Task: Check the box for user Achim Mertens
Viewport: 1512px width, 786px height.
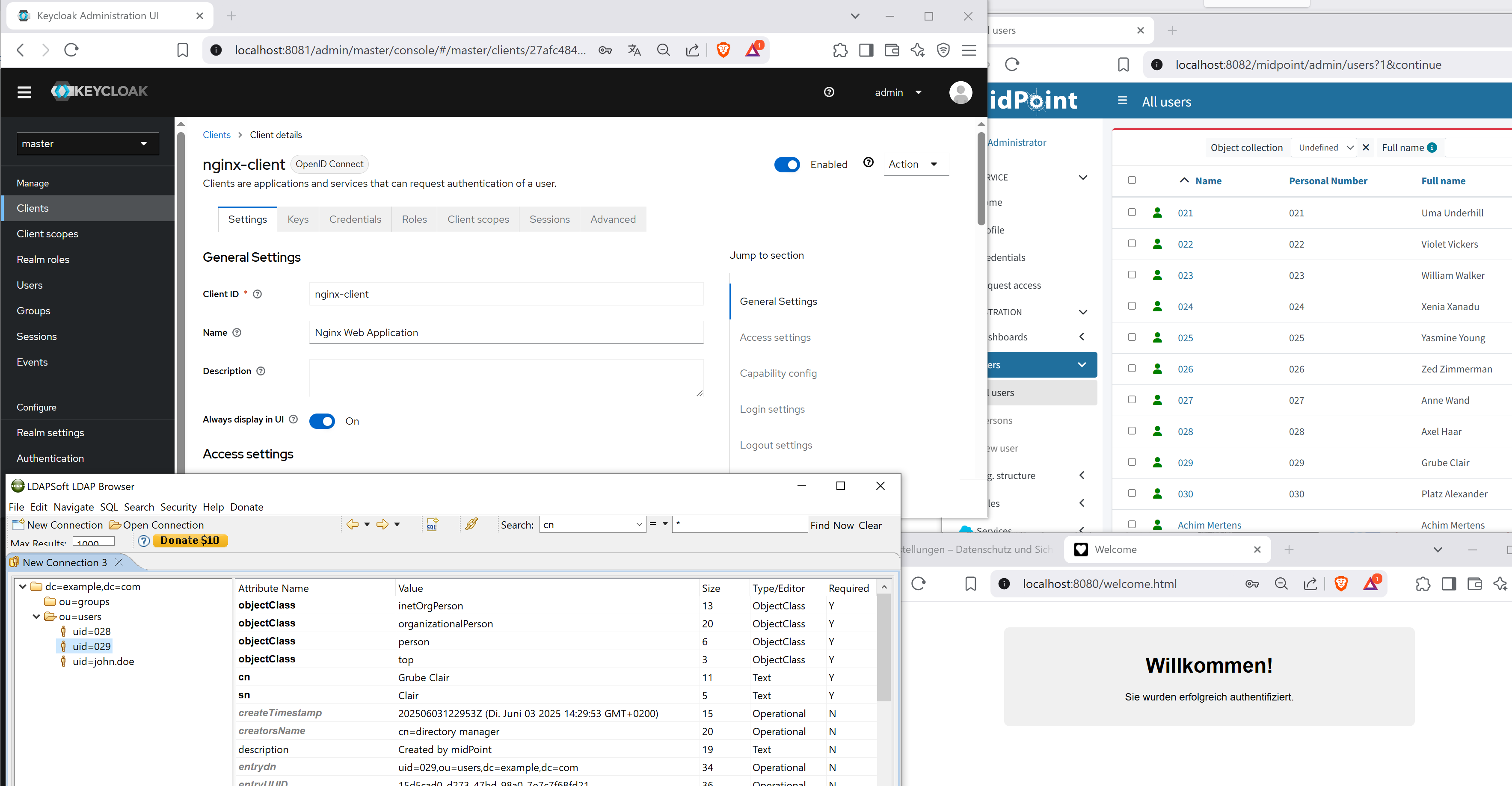Action: 1132,524
